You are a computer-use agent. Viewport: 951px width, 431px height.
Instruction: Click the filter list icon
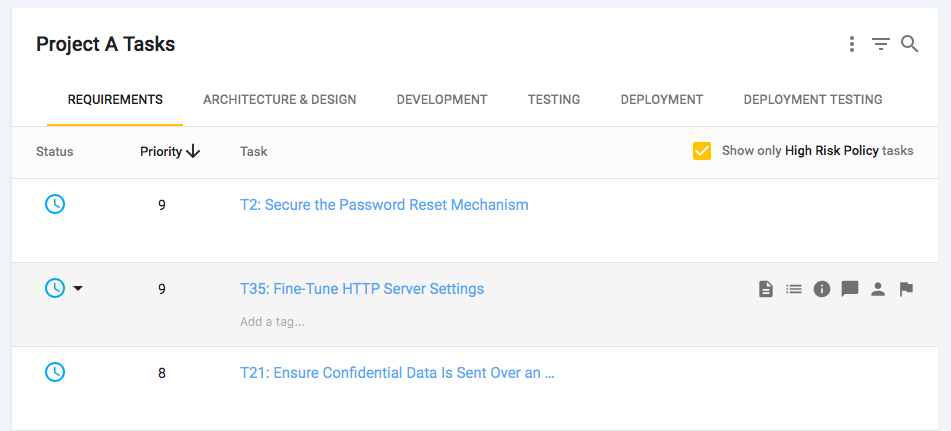(880, 44)
